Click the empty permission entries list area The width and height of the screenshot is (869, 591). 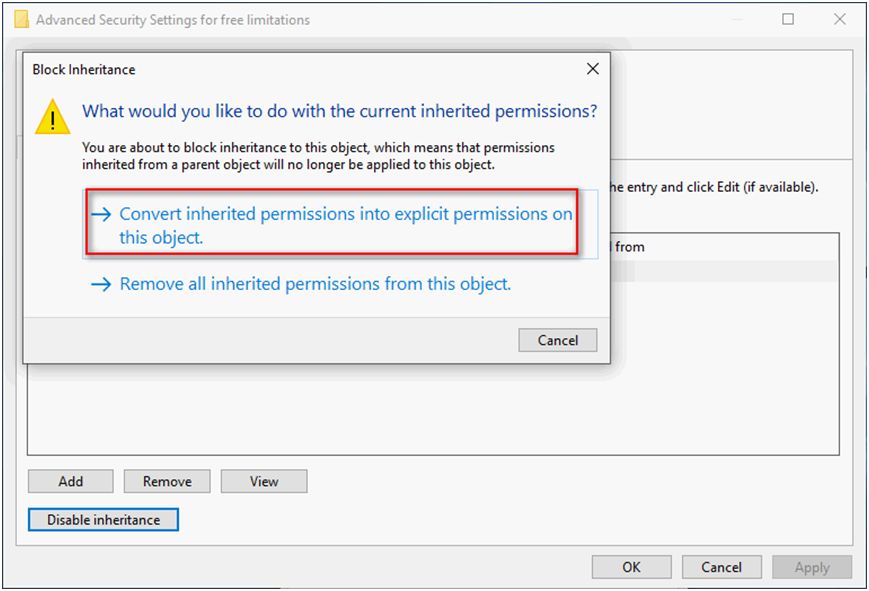click(x=430, y=410)
